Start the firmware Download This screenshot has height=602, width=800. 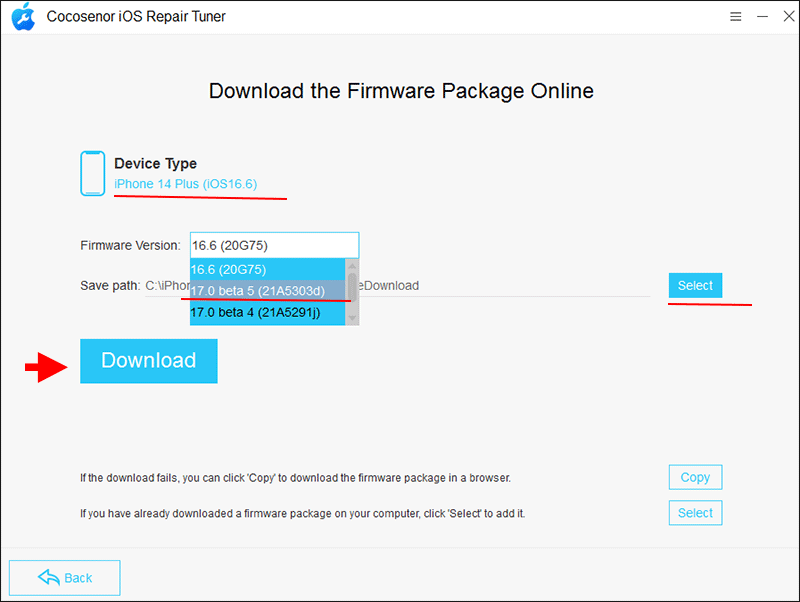pos(148,361)
